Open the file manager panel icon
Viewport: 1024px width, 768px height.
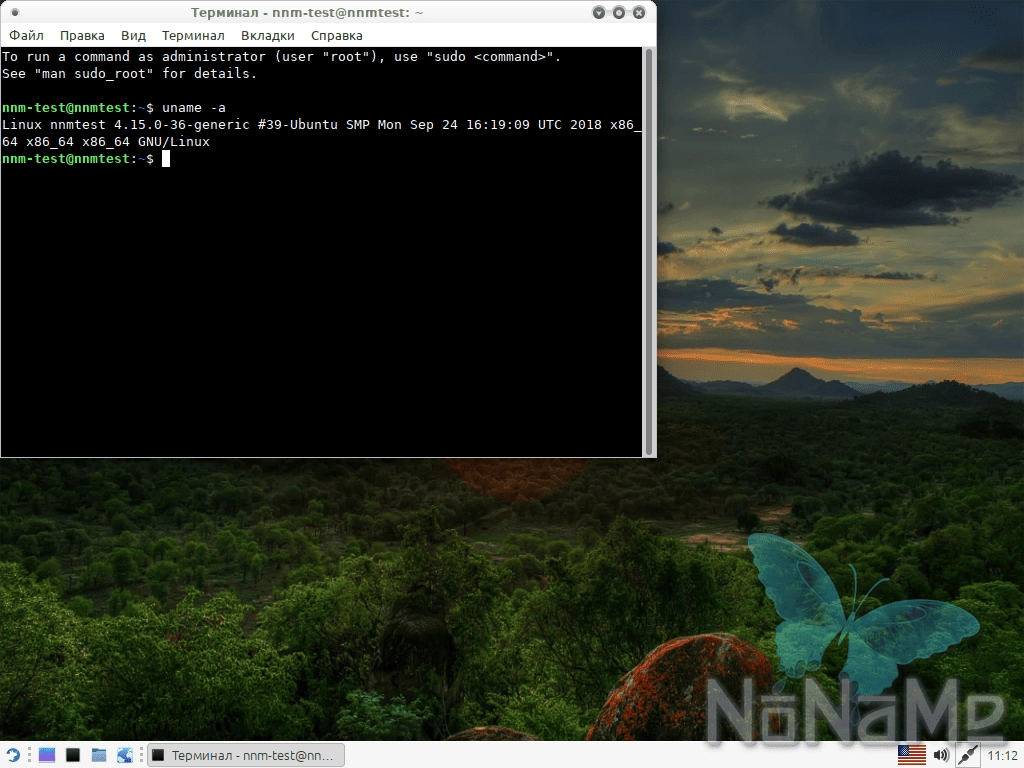point(99,756)
